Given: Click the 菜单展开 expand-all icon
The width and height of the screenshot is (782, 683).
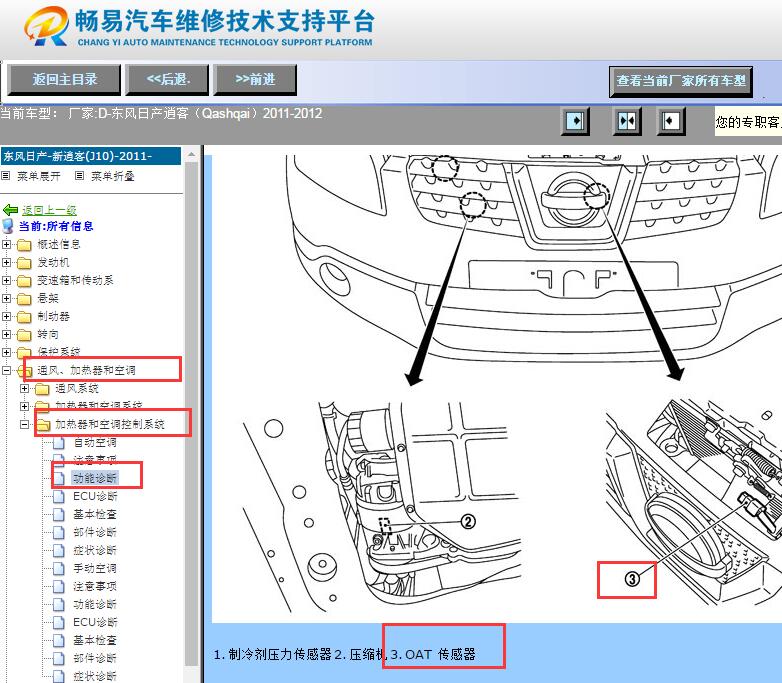Looking at the screenshot, I should [x=5, y=176].
